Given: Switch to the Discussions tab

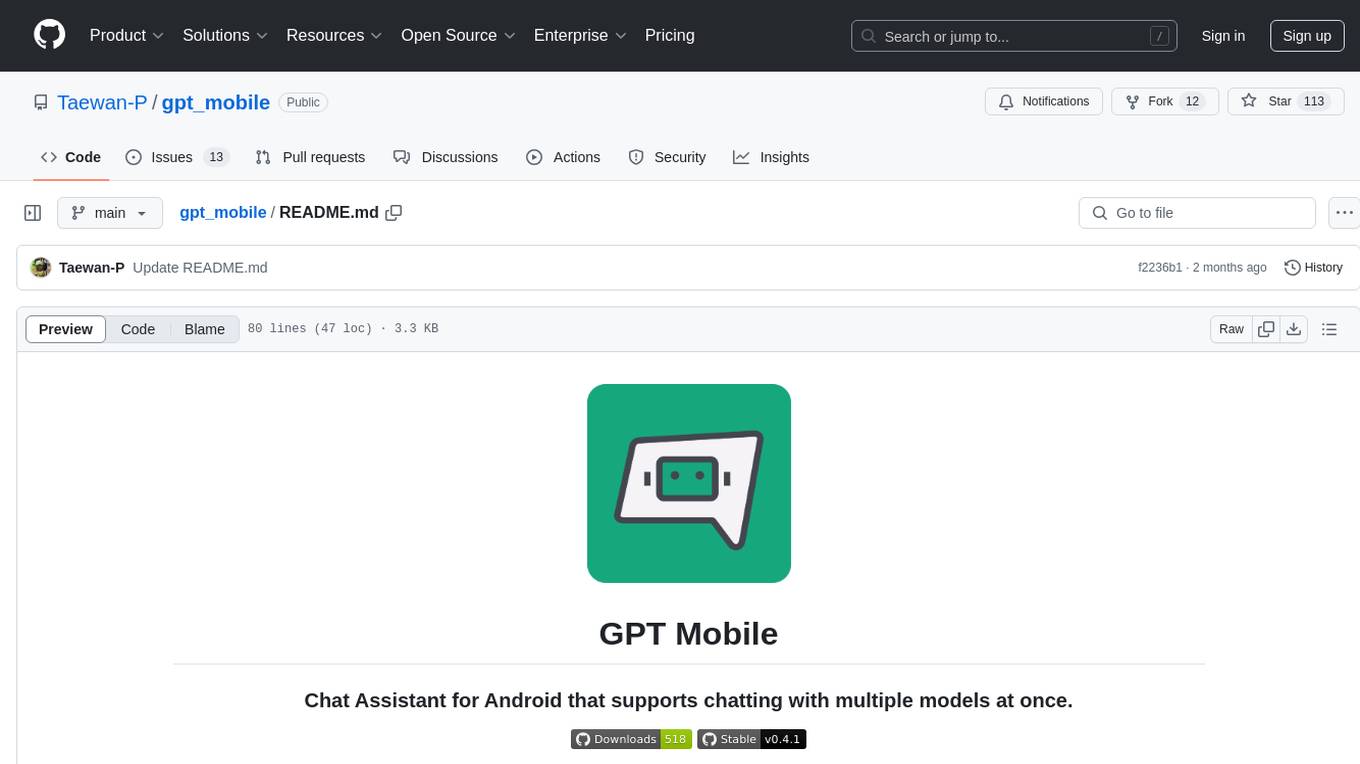Looking at the screenshot, I should [x=445, y=157].
